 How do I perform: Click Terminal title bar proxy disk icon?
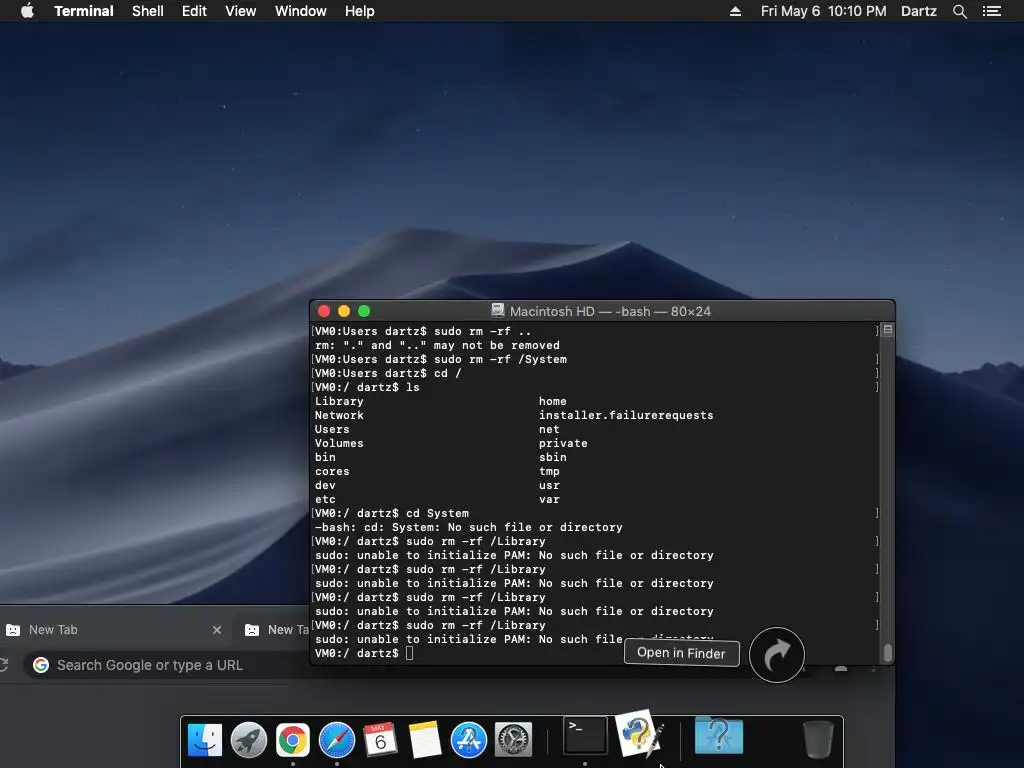498,311
